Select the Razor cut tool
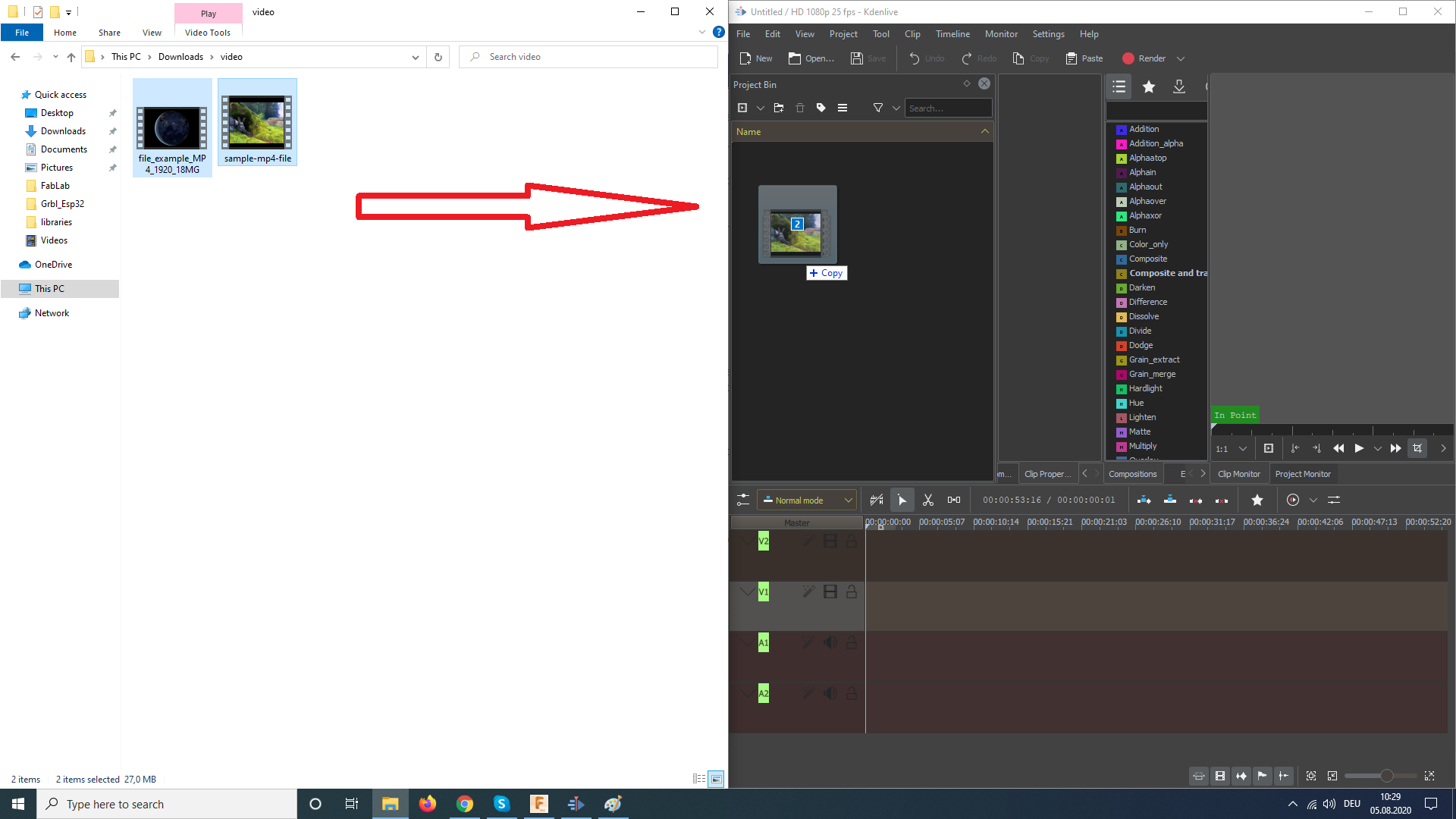This screenshot has width=1456, height=819. [x=927, y=500]
